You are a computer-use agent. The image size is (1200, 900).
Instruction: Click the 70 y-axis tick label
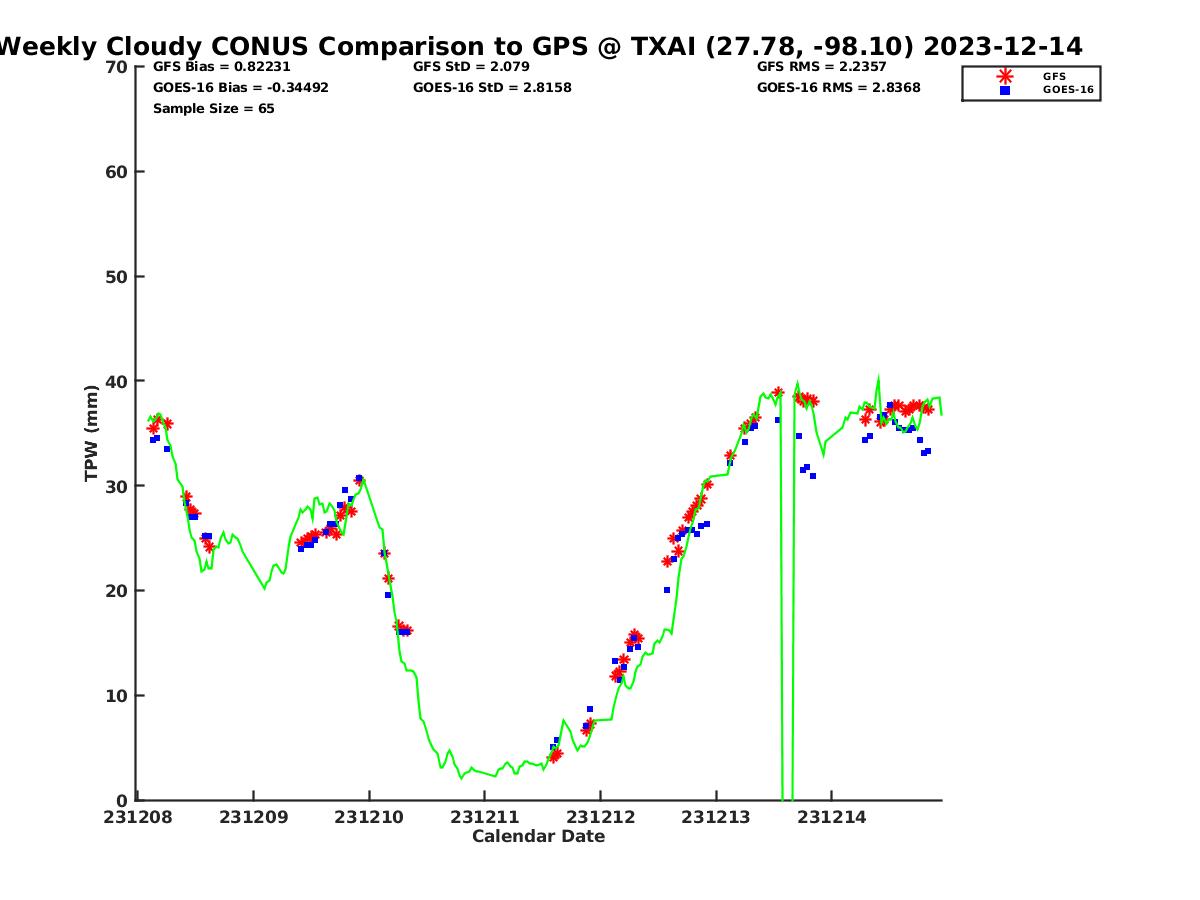coord(117,67)
